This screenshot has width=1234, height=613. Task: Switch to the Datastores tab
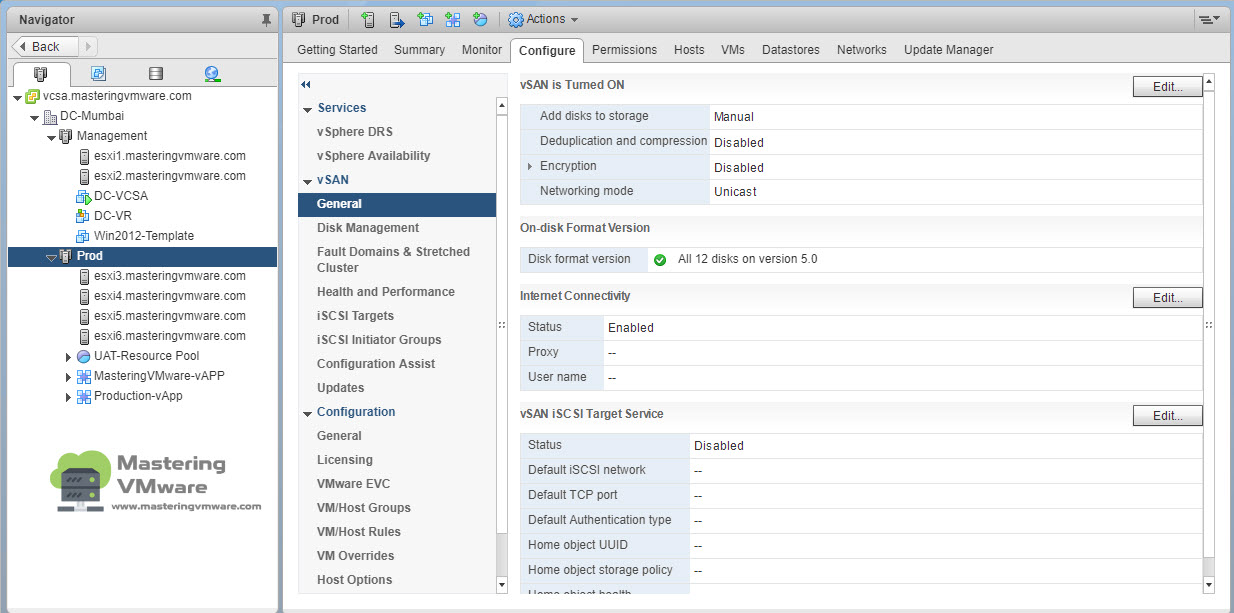[790, 50]
